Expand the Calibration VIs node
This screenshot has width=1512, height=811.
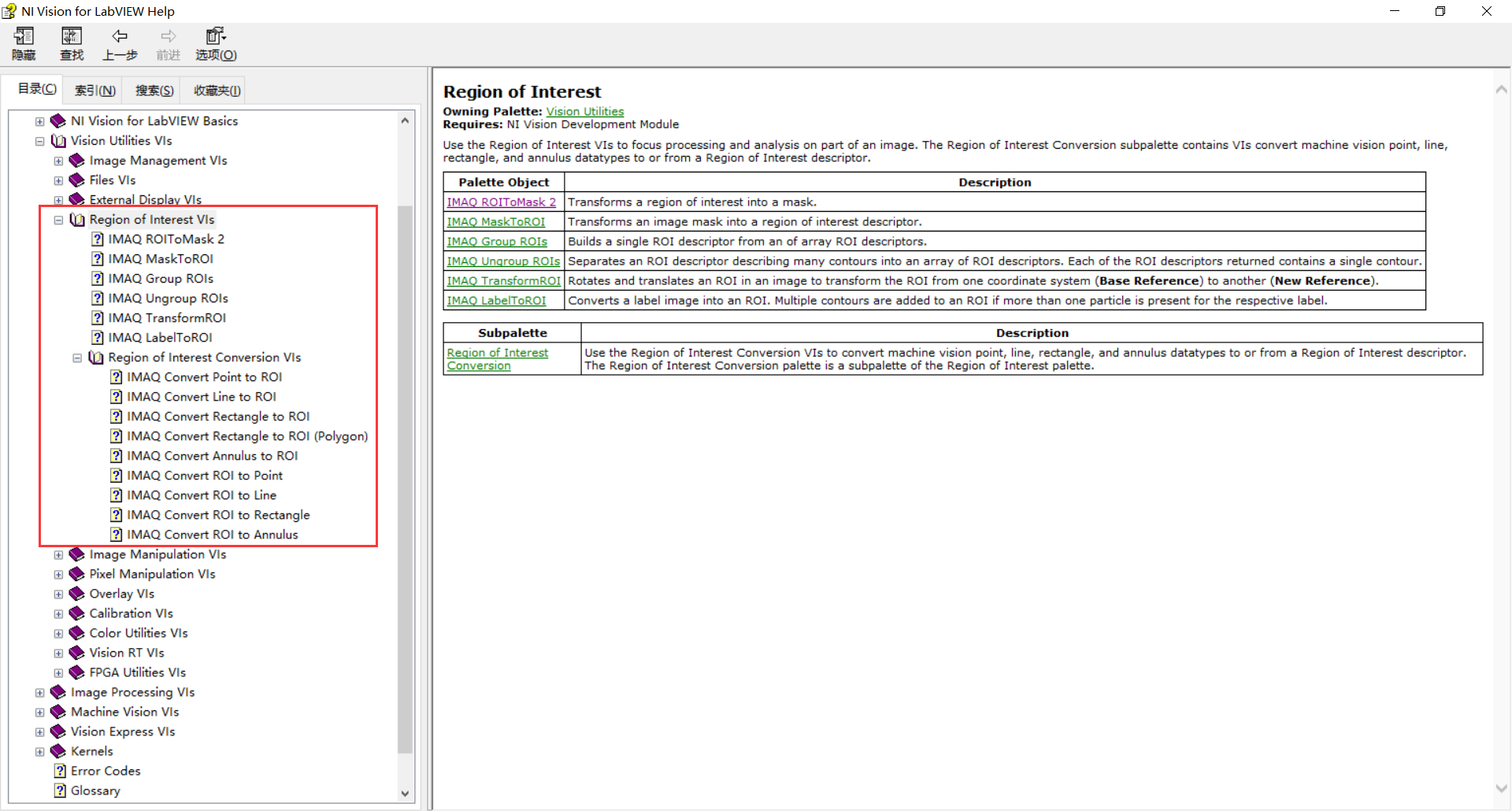58,613
